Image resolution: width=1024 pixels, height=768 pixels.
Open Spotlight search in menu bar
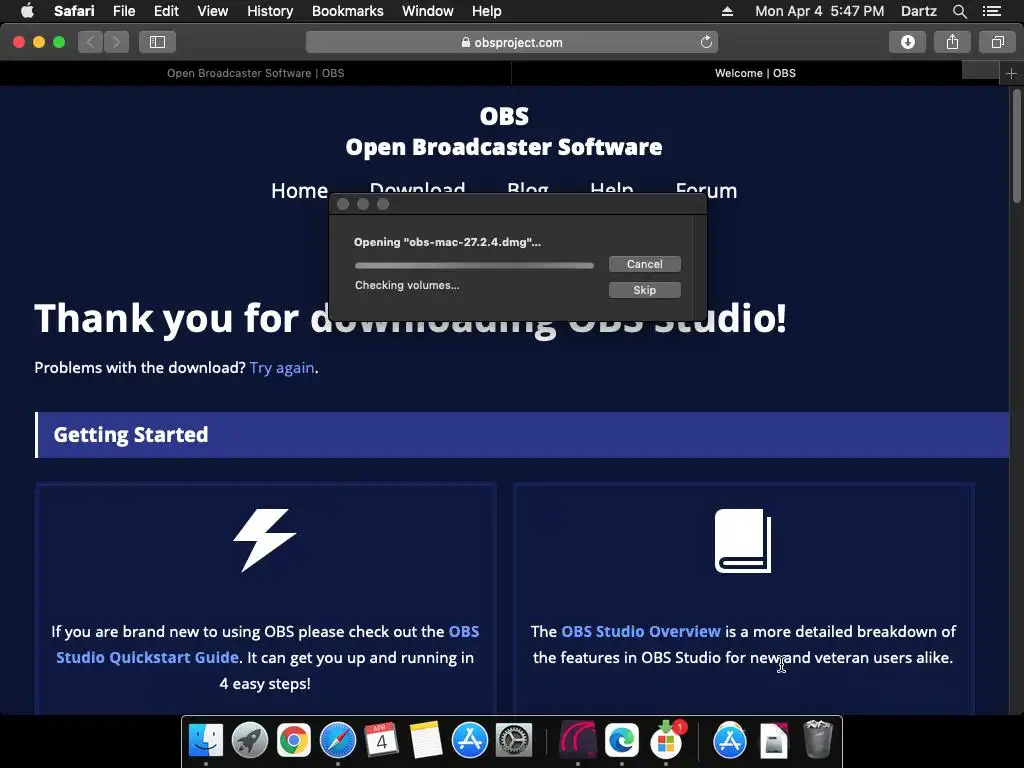point(959,11)
